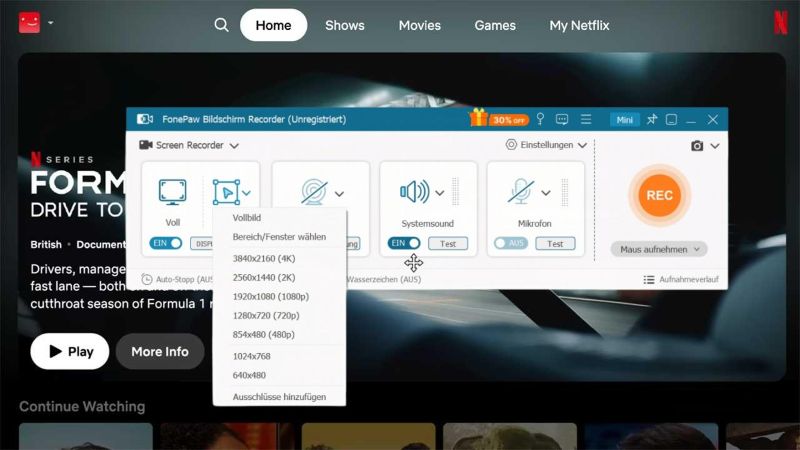Open Einstellungen settings dropdown
Viewport: 800px width, 450px height.
pos(546,145)
